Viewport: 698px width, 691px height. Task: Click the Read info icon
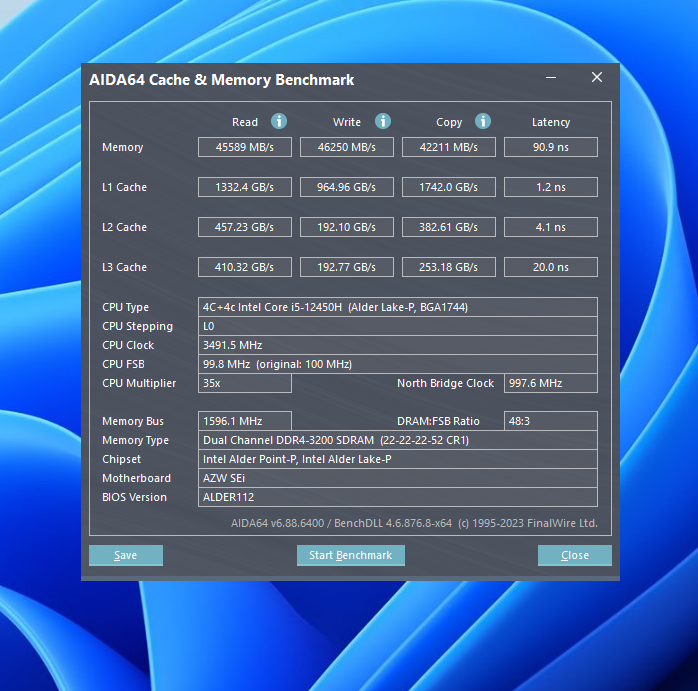(279, 121)
